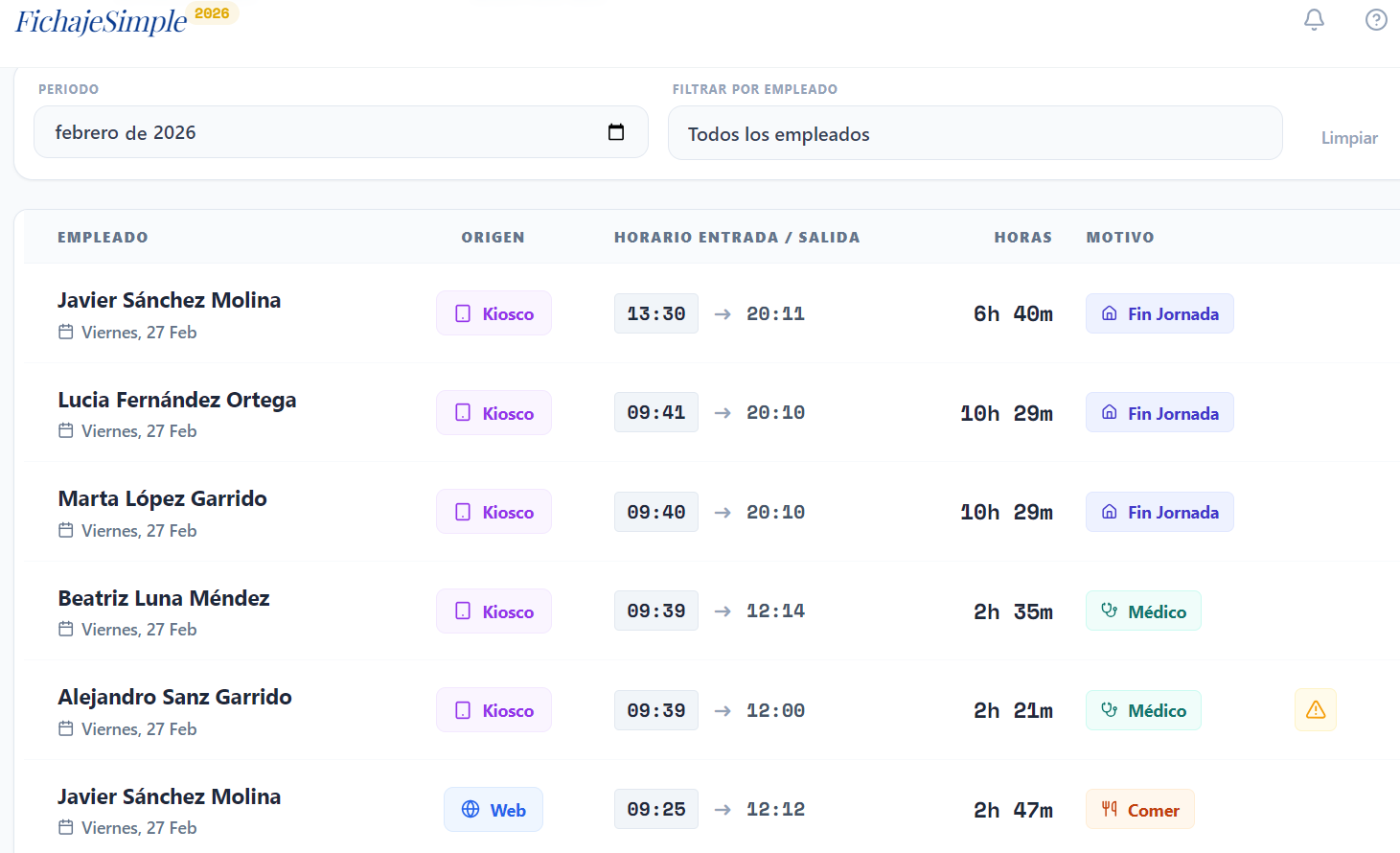The width and height of the screenshot is (1400, 853).
Task: Click the Comer motive badge
Action: point(1139,810)
